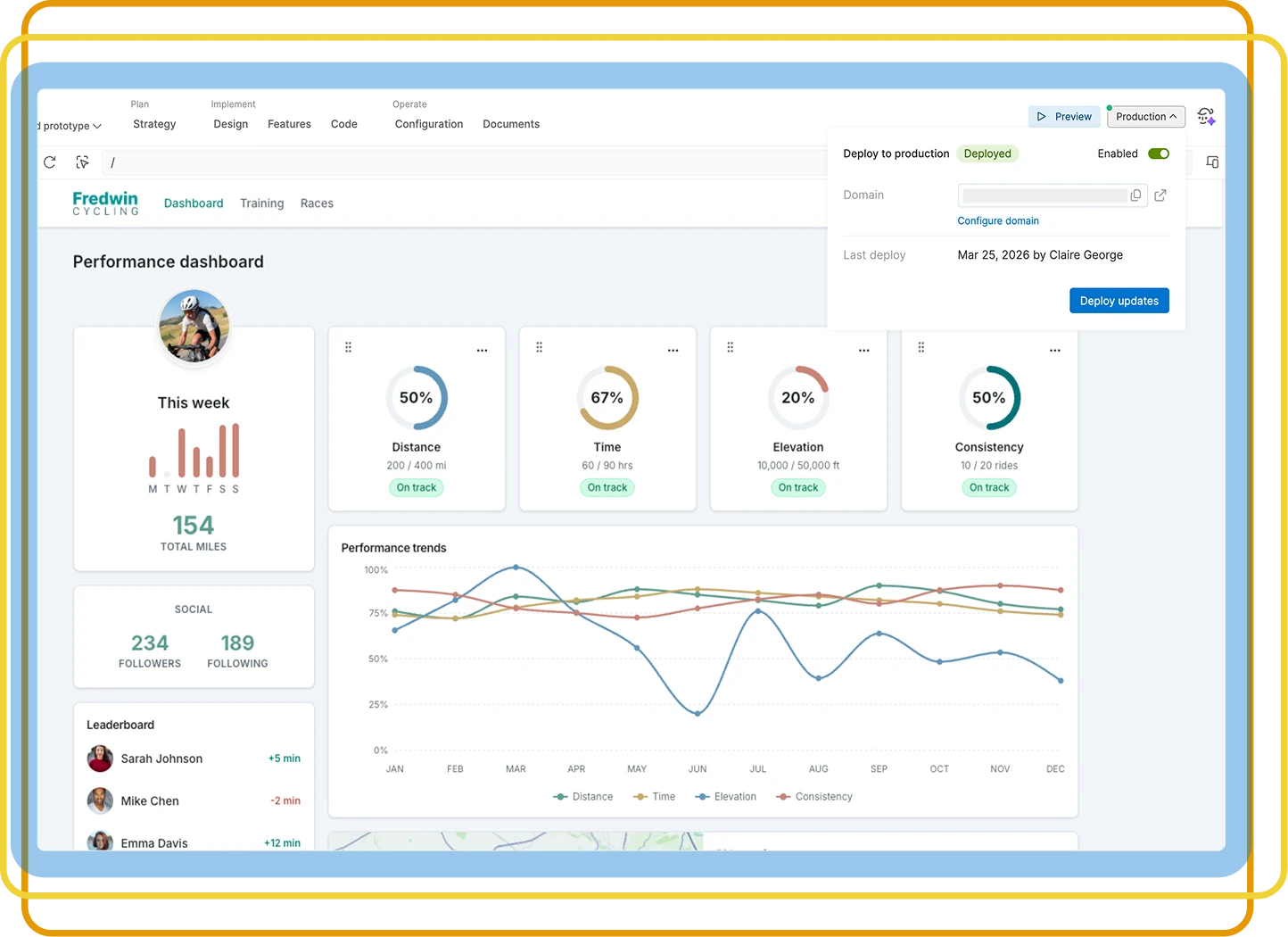Click the 154 total miles value
Image resolution: width=1288 pixels, height=937 pixels.
[x=194, y=526]
